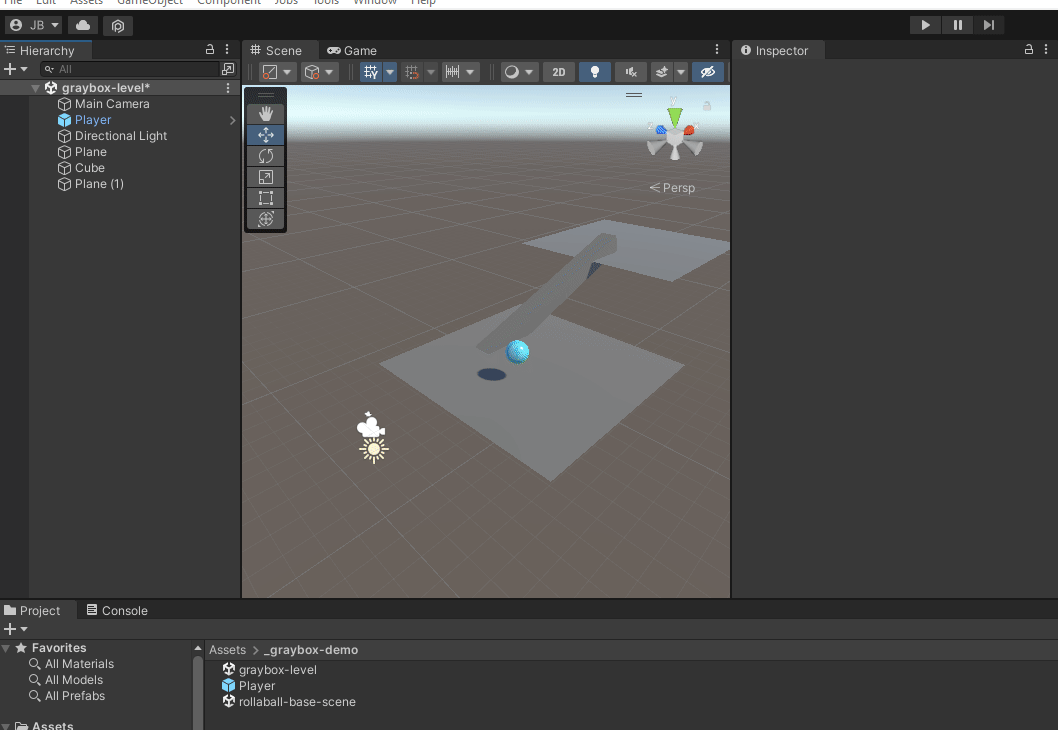1058x730 pixels.
Task: Open the graybox-level scene context menu
Action: coord(228,88)
